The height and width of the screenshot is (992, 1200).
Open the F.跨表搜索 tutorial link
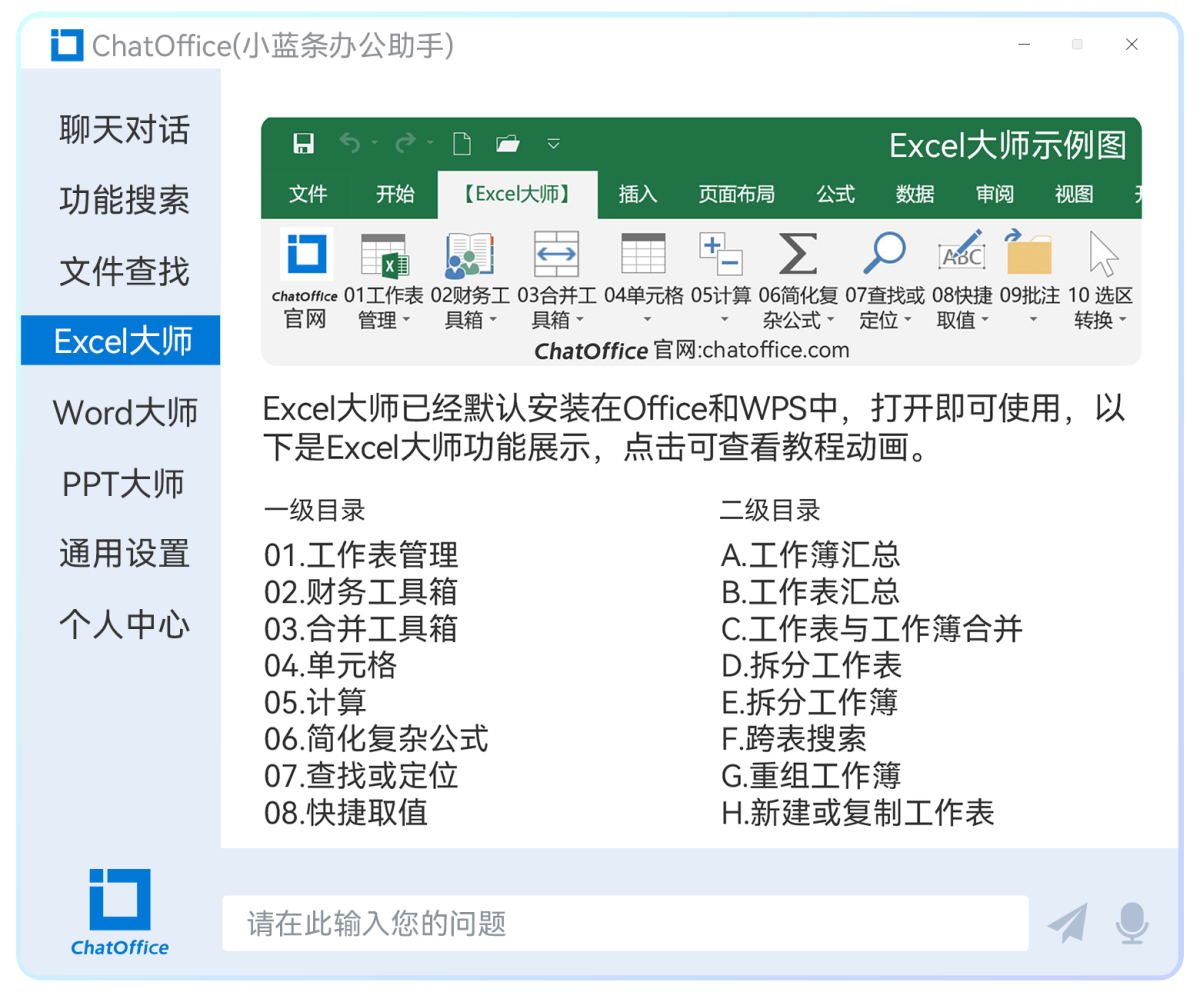[793, 739]
